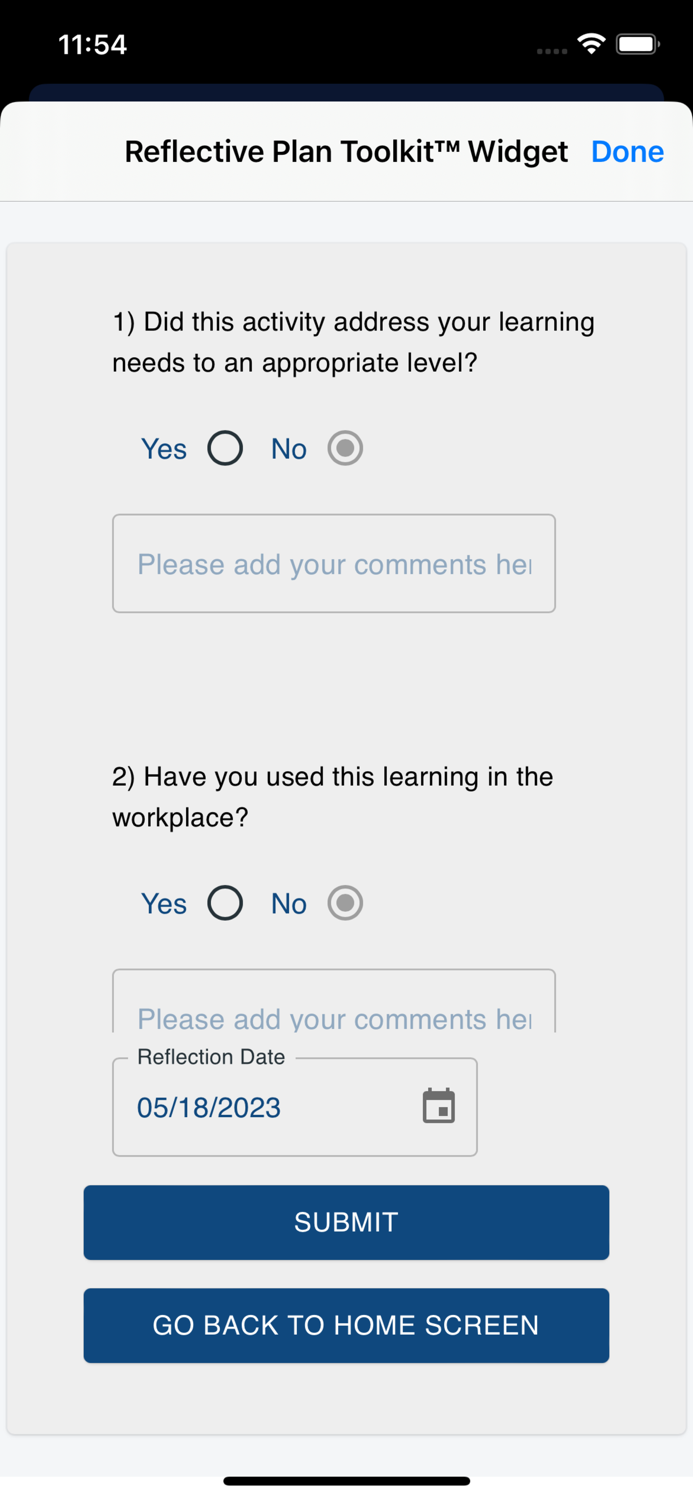Tap the Wi-Fi status icon
This screenshot has height=1500, width=693.
coord(590,43)
